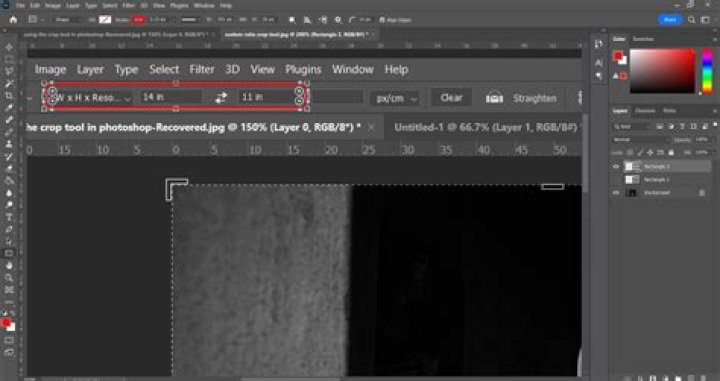Click the rainbow hue slider
720x381 pixels.
(707, 71)
